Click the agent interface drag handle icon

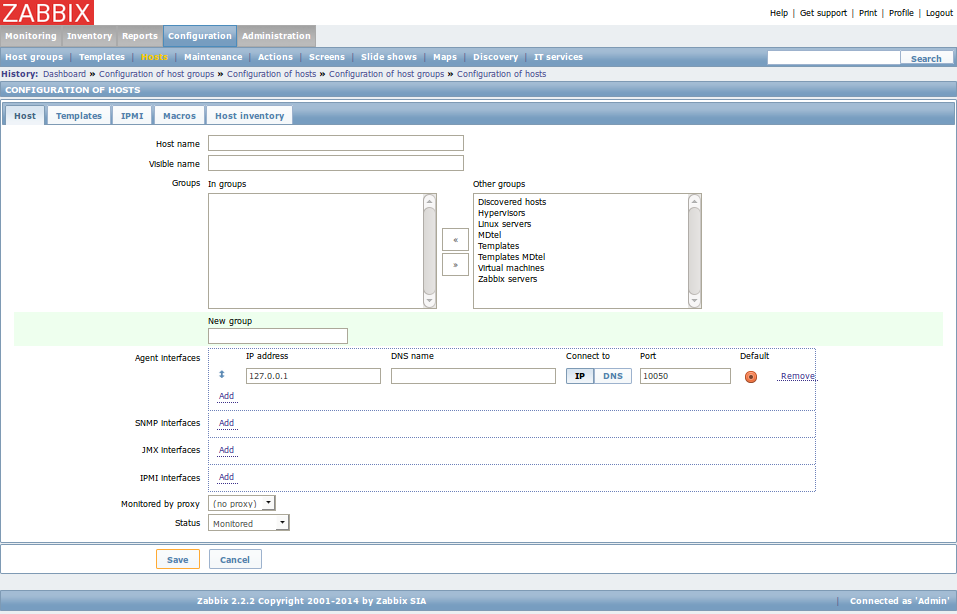pos(222,375)
